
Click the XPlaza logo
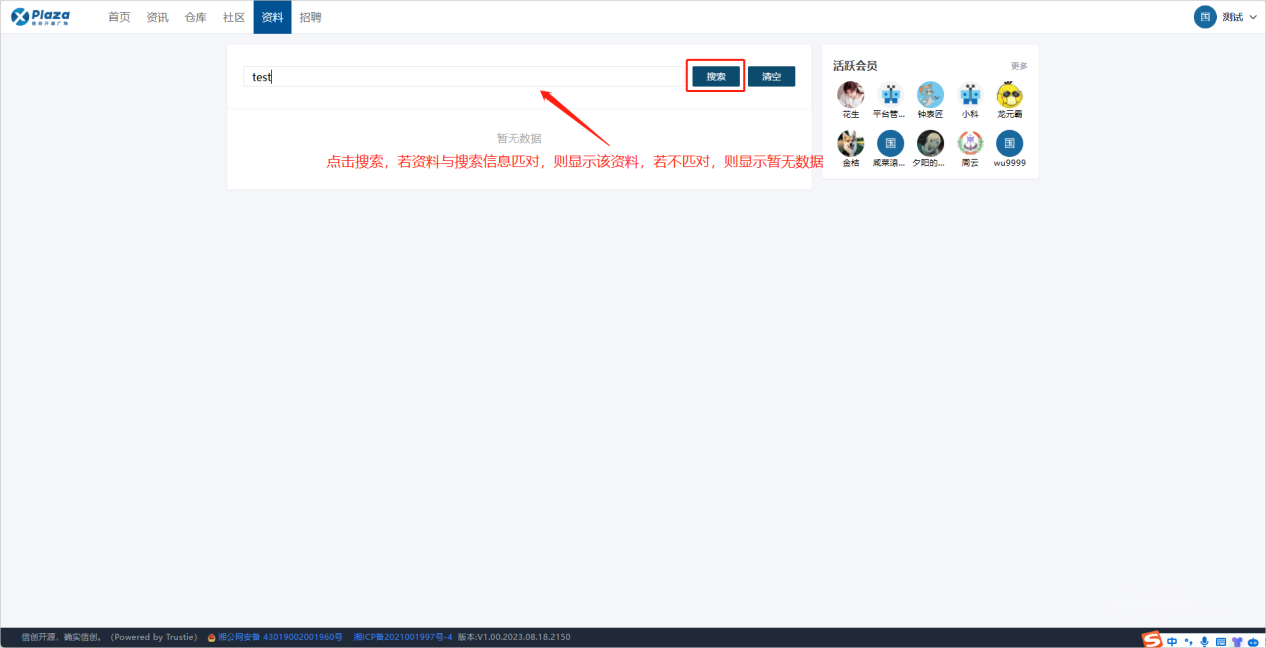(41, 17)
